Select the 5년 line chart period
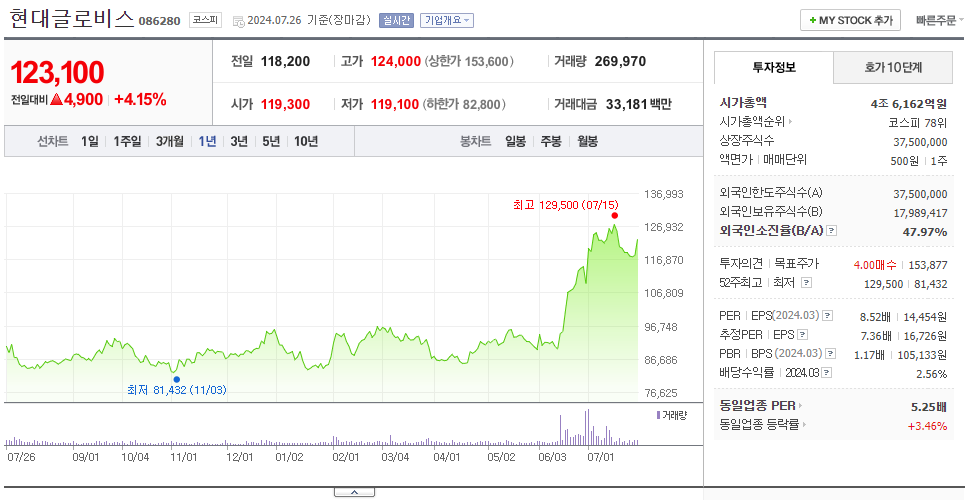This screenshot has height=500, width=968. [271, 141]
